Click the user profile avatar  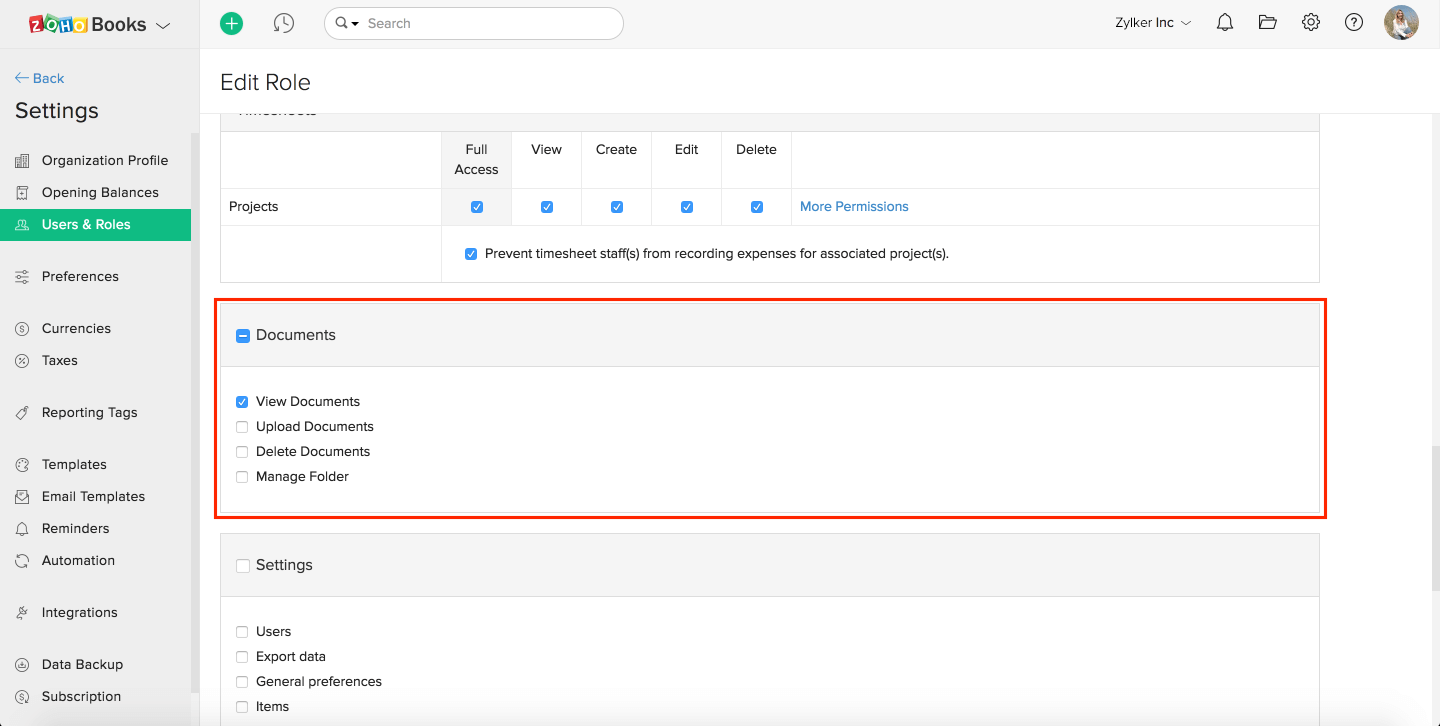pos(1401,23)
